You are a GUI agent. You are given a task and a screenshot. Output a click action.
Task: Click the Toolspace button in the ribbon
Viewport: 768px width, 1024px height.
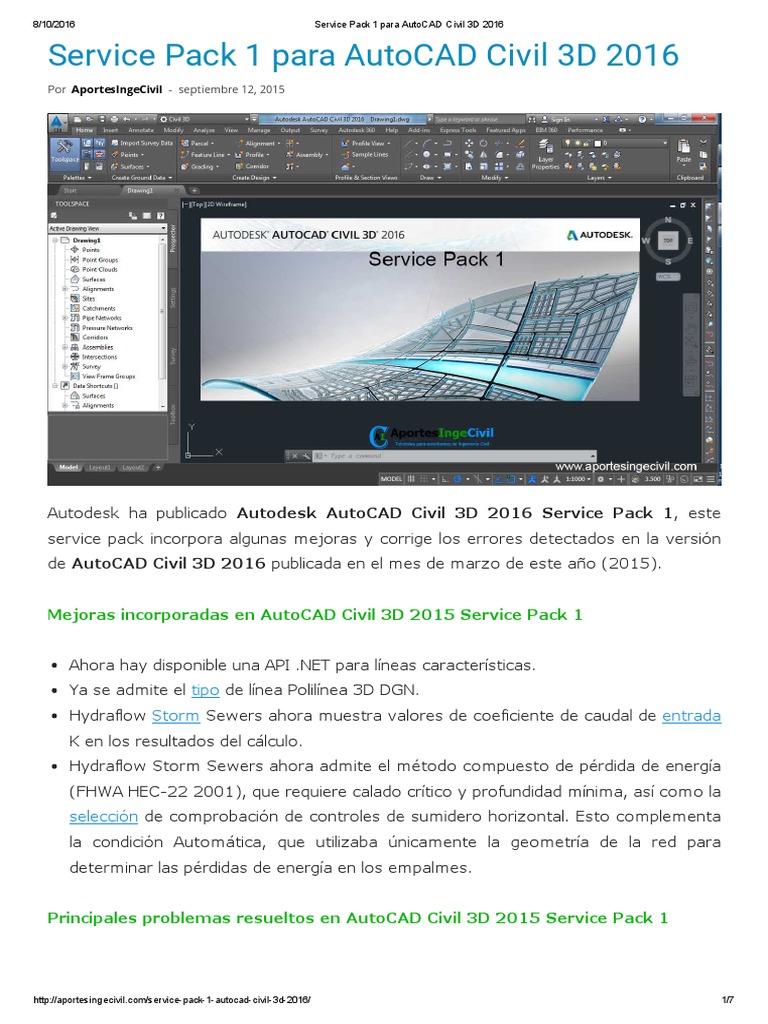click(x=64, y=153)
